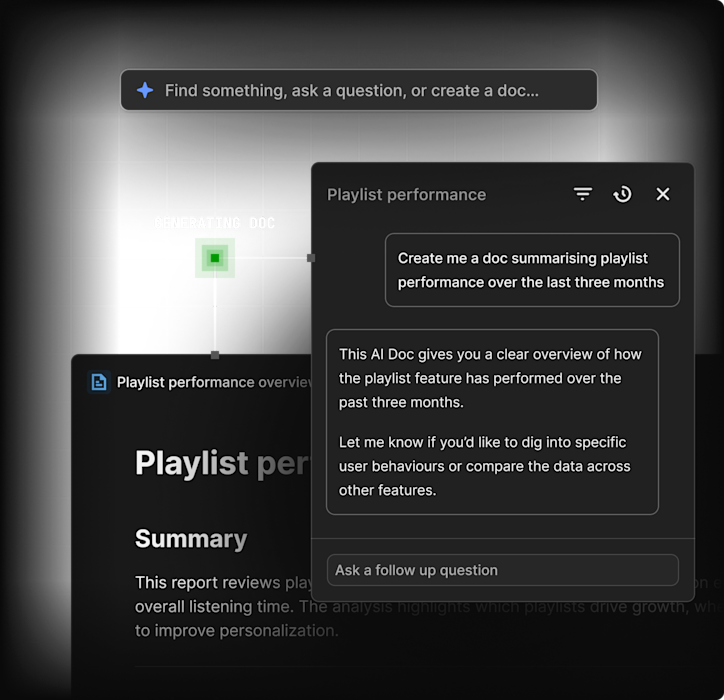
Task: Click the 'Let me know if you'd like' paragraph
Action: coord(484,466)
